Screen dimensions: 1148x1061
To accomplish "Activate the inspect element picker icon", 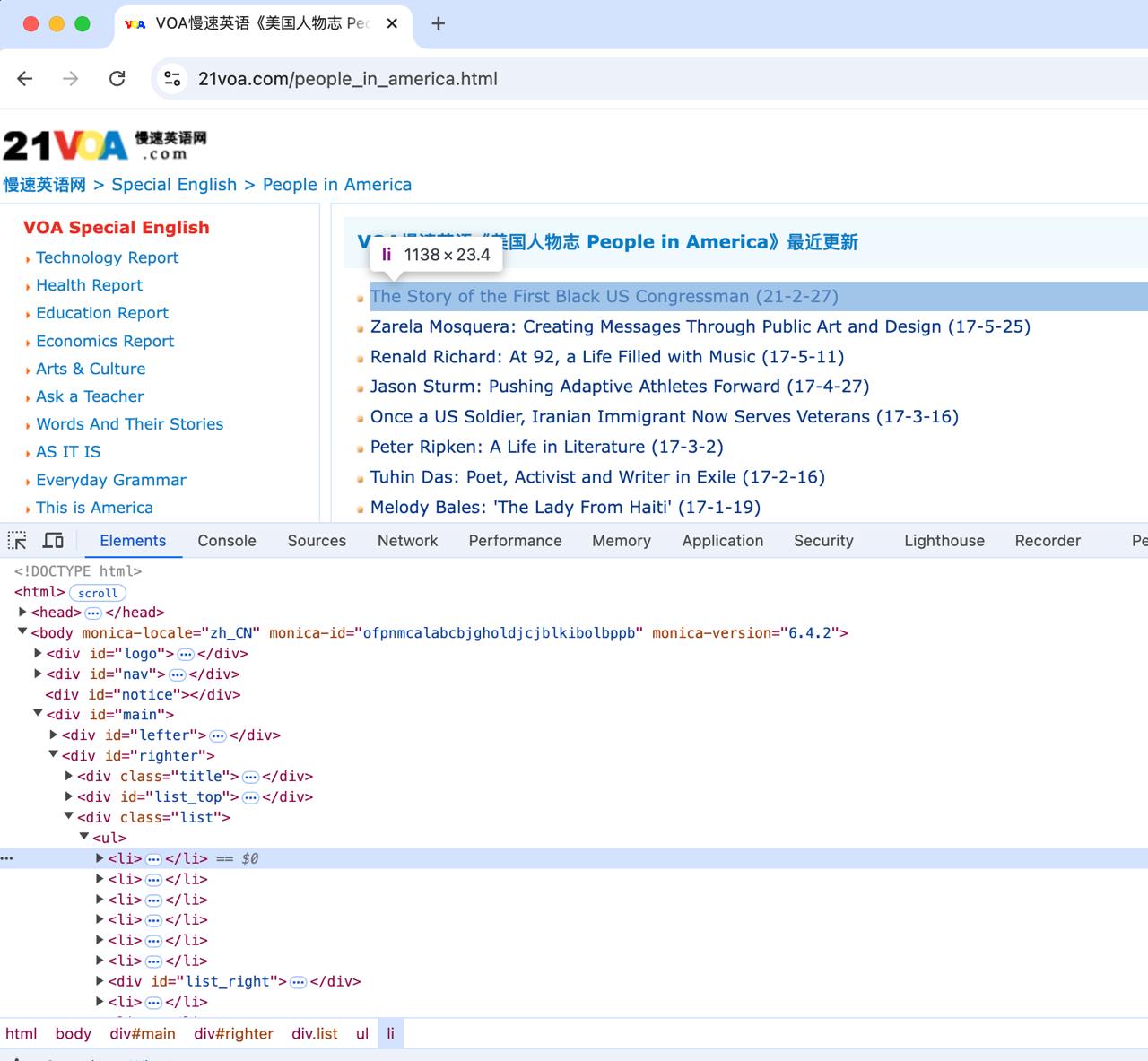I will [x=17, y=541].
